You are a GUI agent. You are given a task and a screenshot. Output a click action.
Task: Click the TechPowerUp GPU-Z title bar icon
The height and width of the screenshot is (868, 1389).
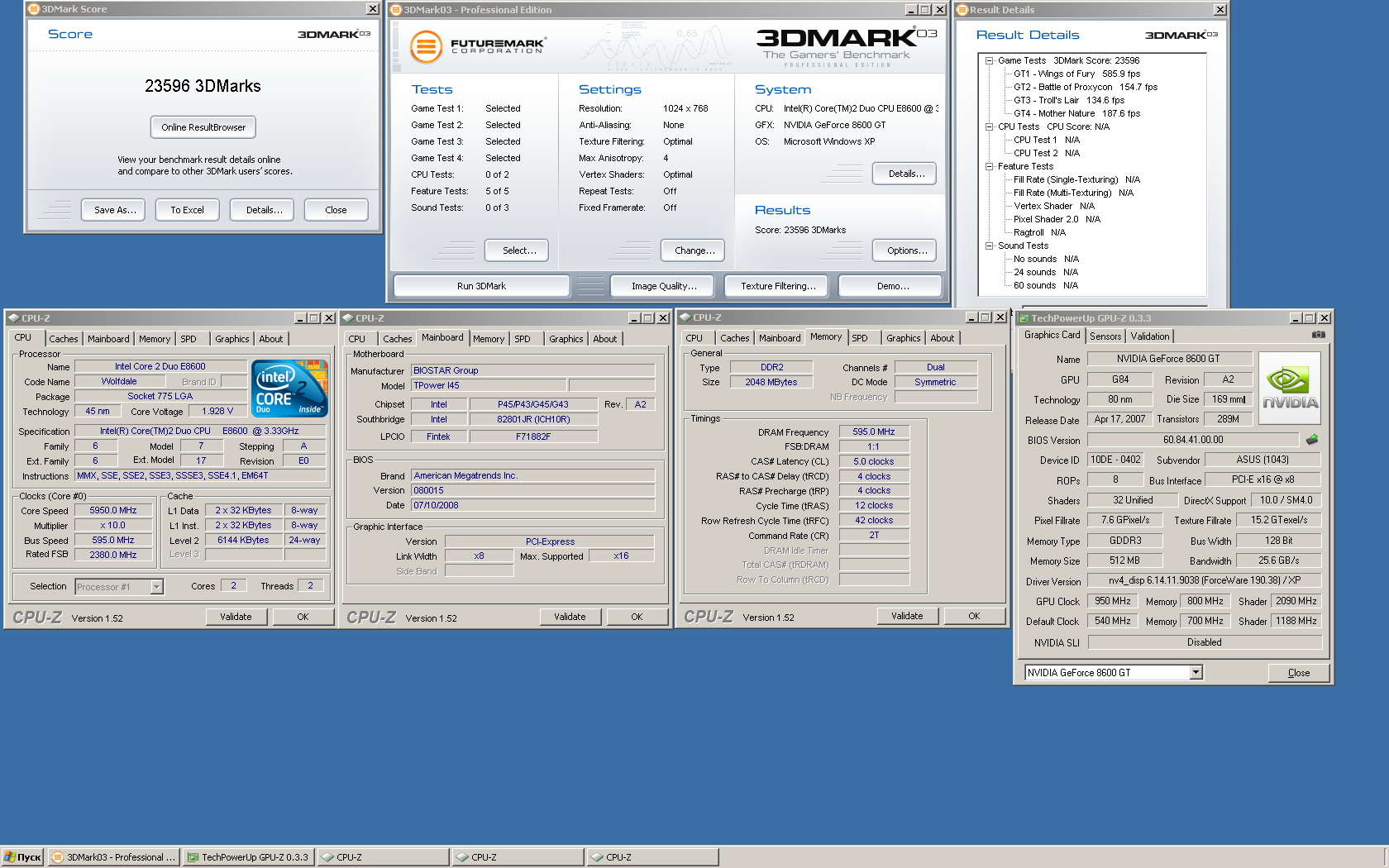1024,318
